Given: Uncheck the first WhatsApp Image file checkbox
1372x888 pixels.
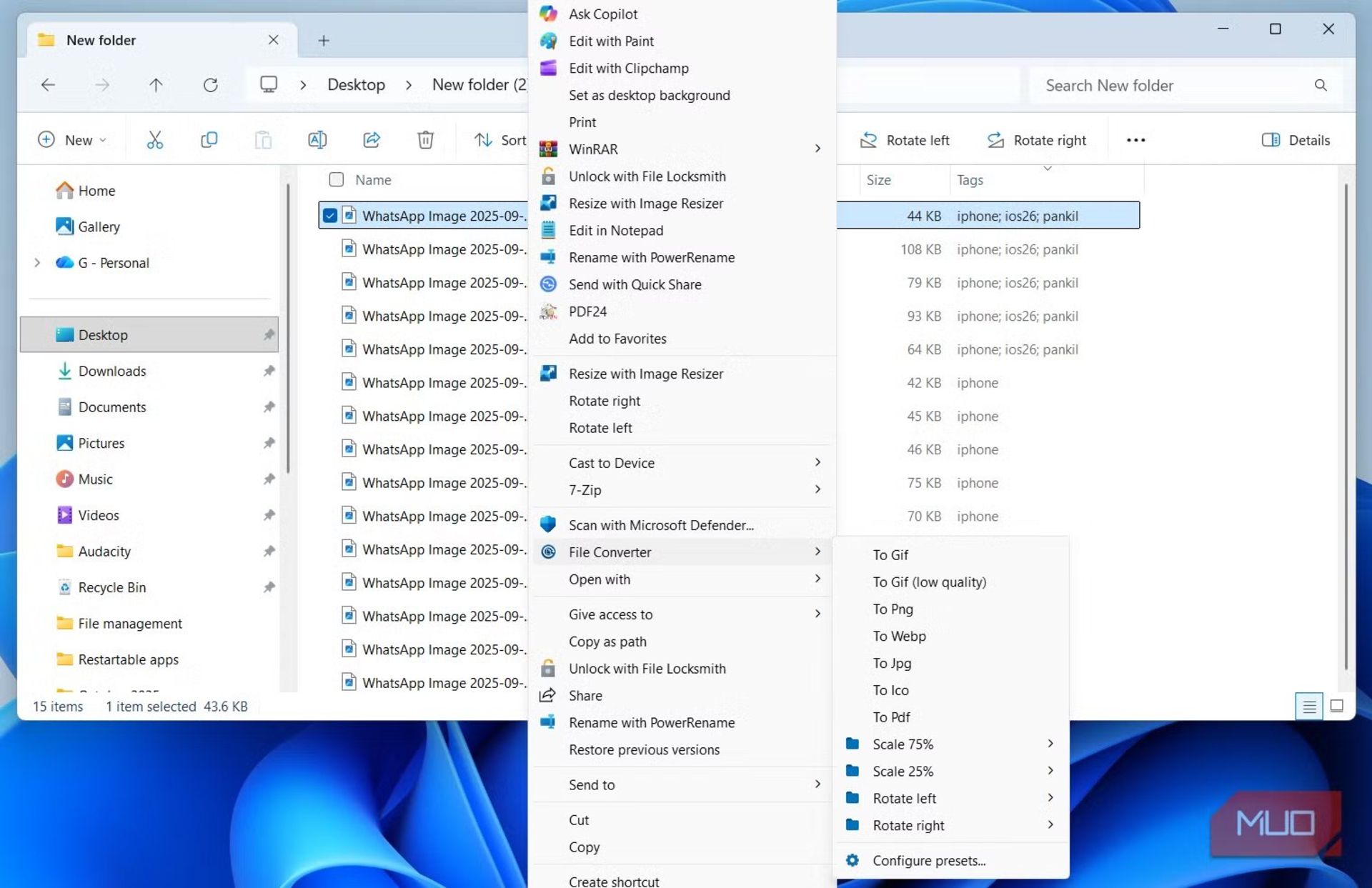Looking at the screenshot, I should pyautogui.click(x=329, y=215).
